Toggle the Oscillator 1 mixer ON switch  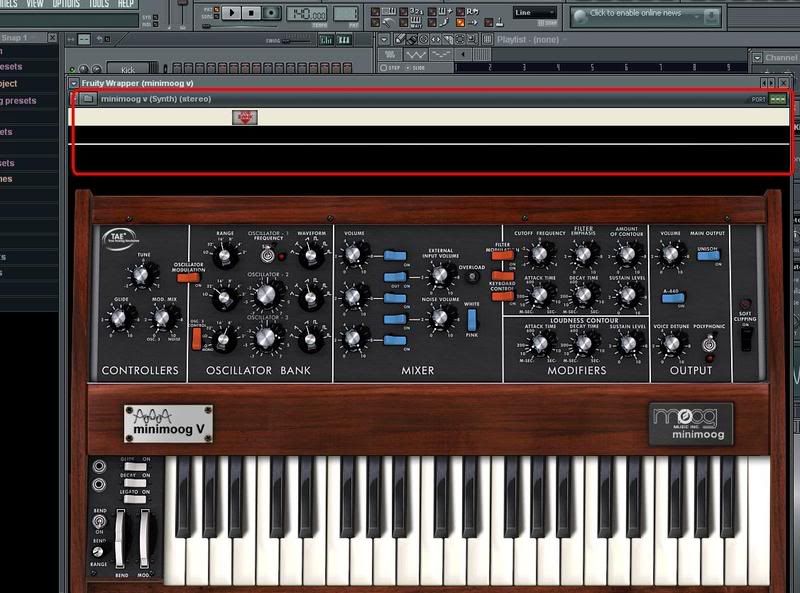tap(395, 255)
